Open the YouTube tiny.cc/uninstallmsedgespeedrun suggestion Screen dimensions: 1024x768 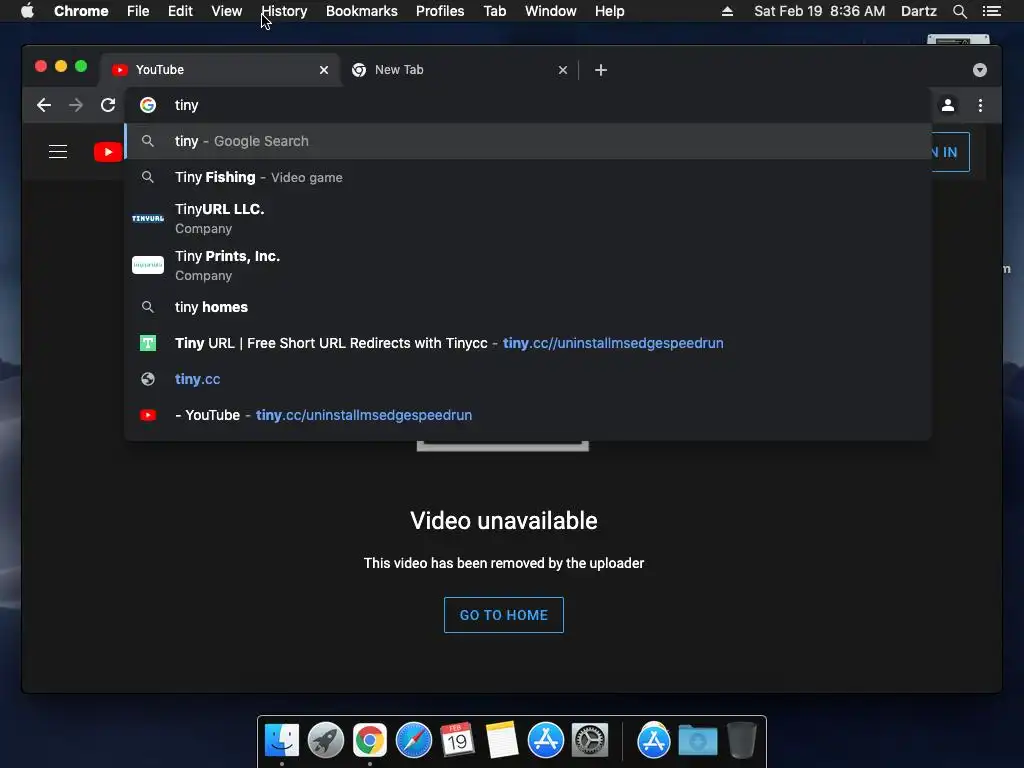tap(528, 415)
